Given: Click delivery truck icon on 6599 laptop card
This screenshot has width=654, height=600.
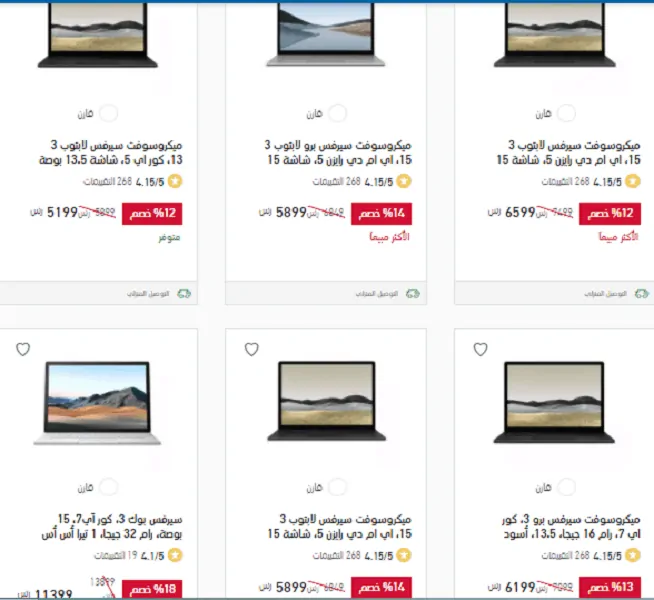Looking at the screenshot, I should [641, 294].
